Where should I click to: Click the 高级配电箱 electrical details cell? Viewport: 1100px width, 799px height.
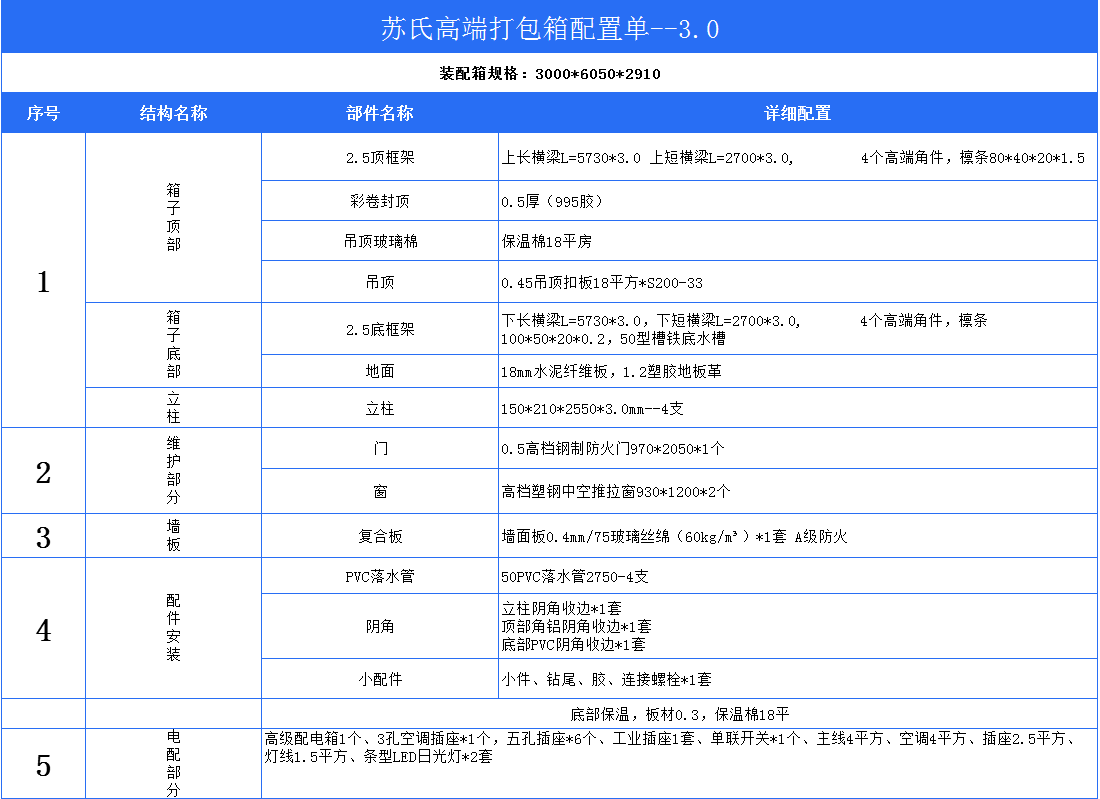click(679, 764)
